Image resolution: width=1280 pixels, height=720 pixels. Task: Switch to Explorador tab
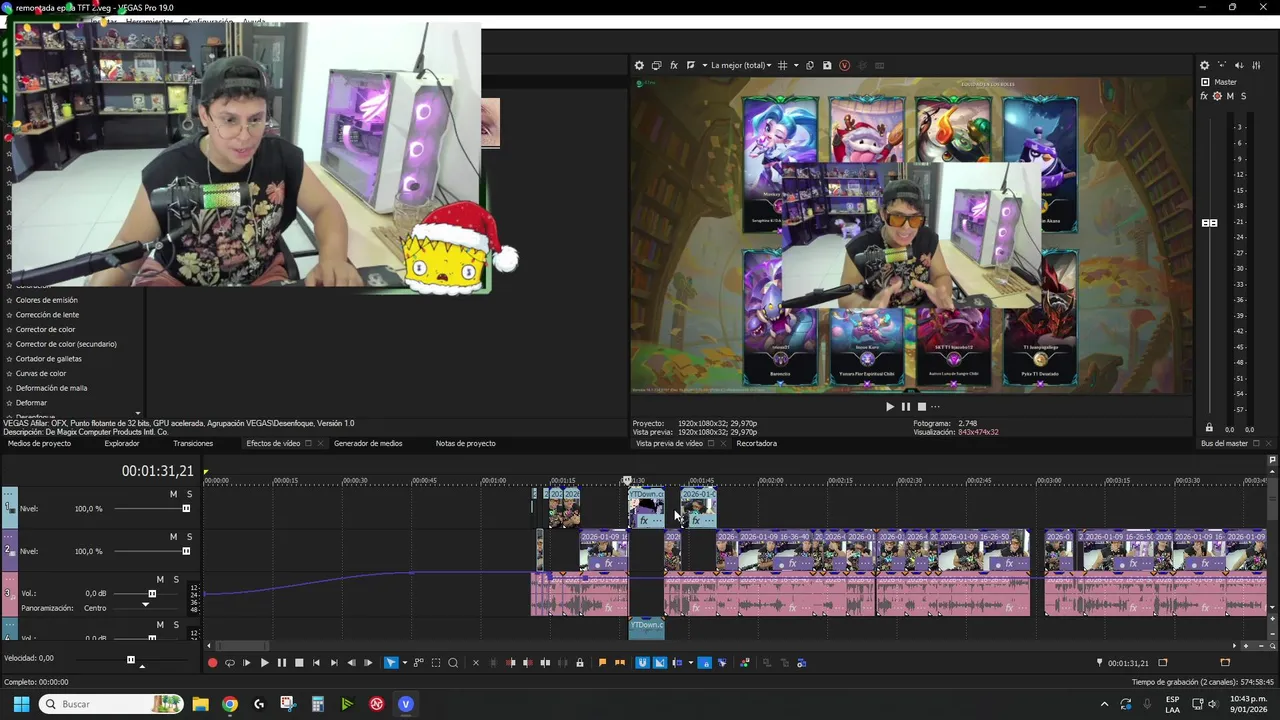(122, 443)
